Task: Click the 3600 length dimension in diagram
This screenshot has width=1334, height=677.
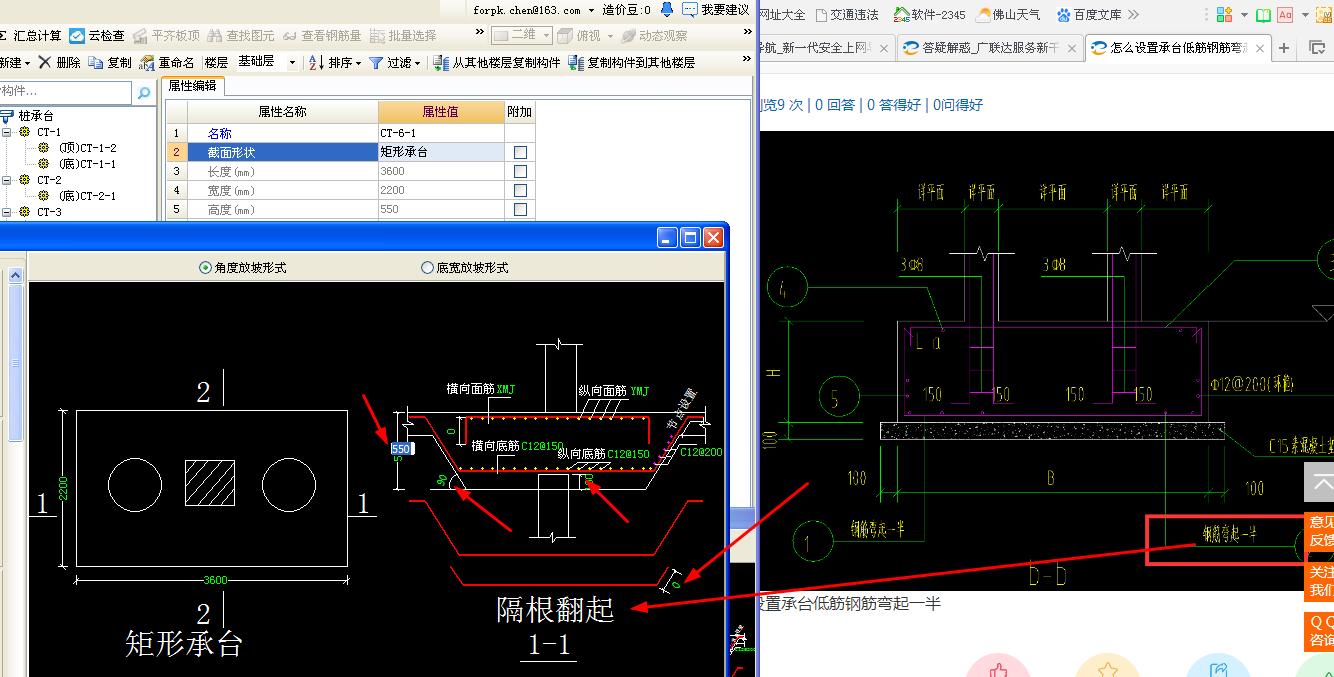Action: click(215, 581)
